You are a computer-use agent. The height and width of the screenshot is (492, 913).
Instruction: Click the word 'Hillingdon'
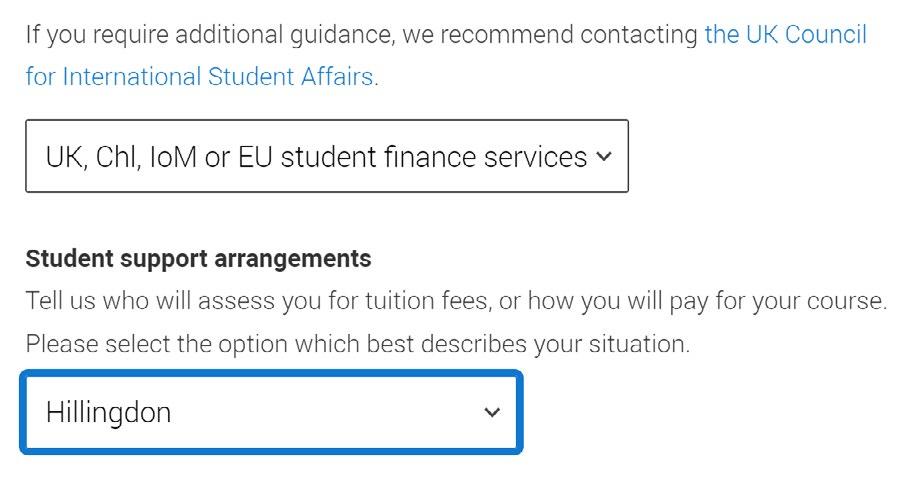pyautogui.click(x=108, y=412)
